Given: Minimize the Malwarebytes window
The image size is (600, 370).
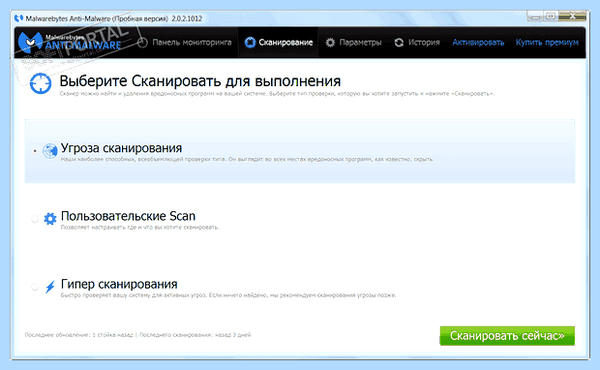Looking at the screenshot, I should 535,16.
